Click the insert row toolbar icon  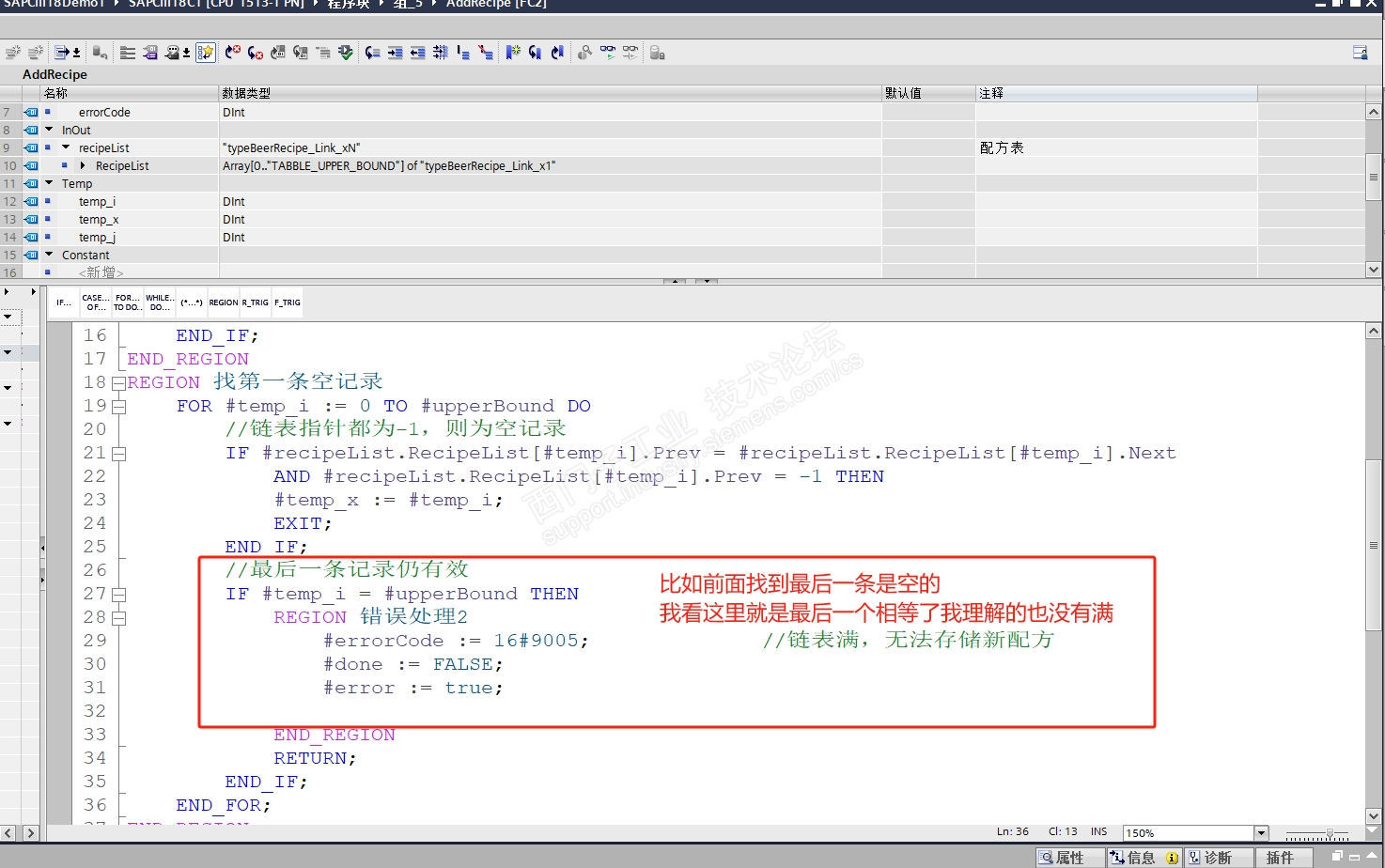12,53
